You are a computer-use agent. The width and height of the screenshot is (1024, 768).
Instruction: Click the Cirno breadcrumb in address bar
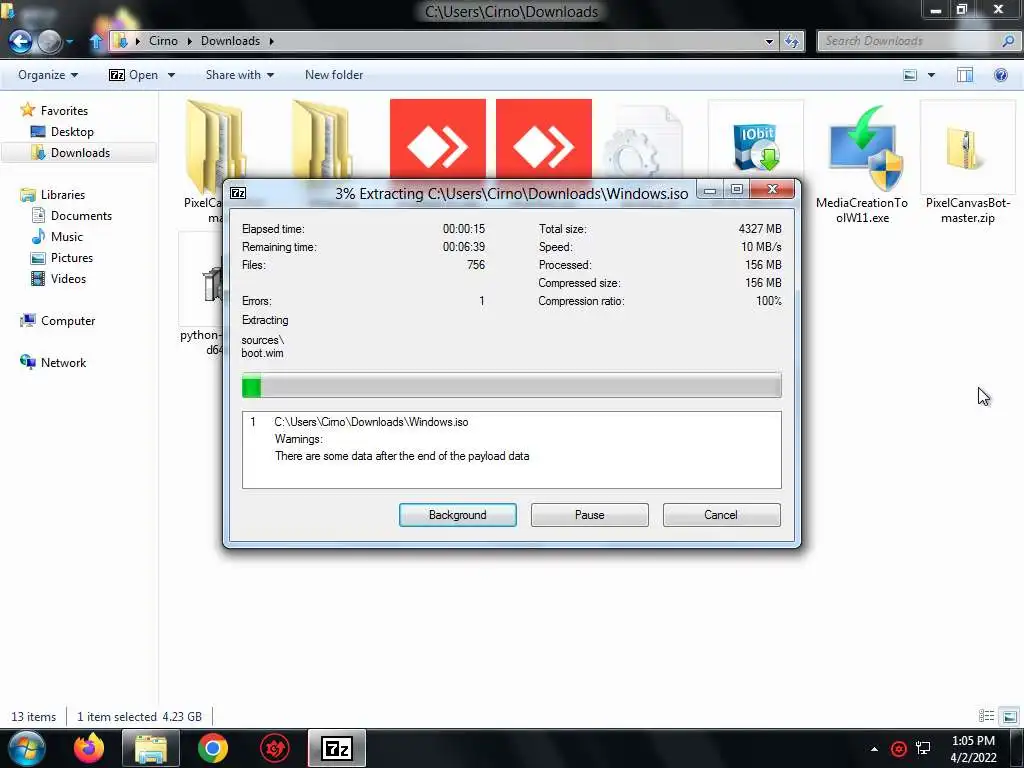pos(163,41)
